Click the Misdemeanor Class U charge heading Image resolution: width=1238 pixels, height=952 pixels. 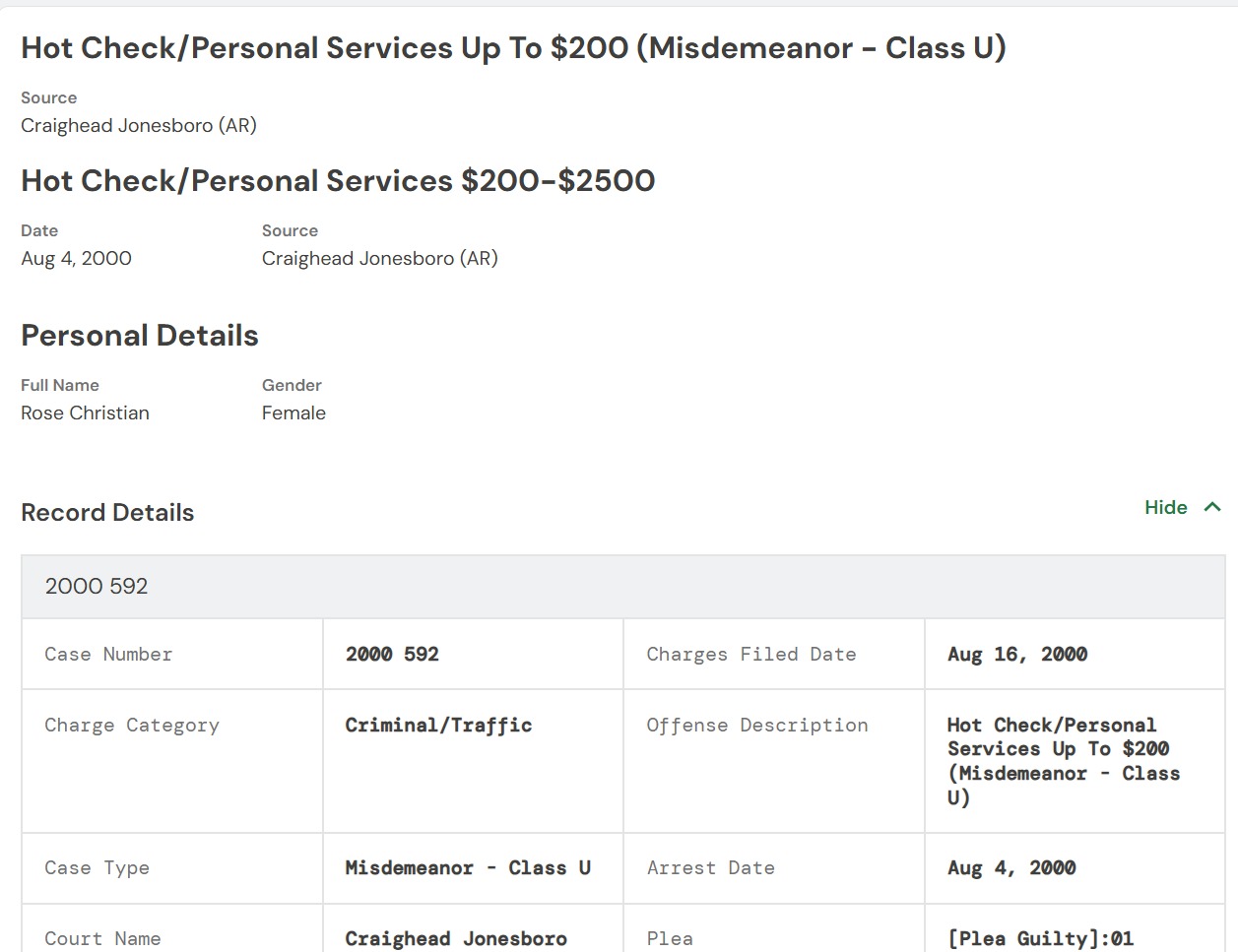(x=513, y=48)
